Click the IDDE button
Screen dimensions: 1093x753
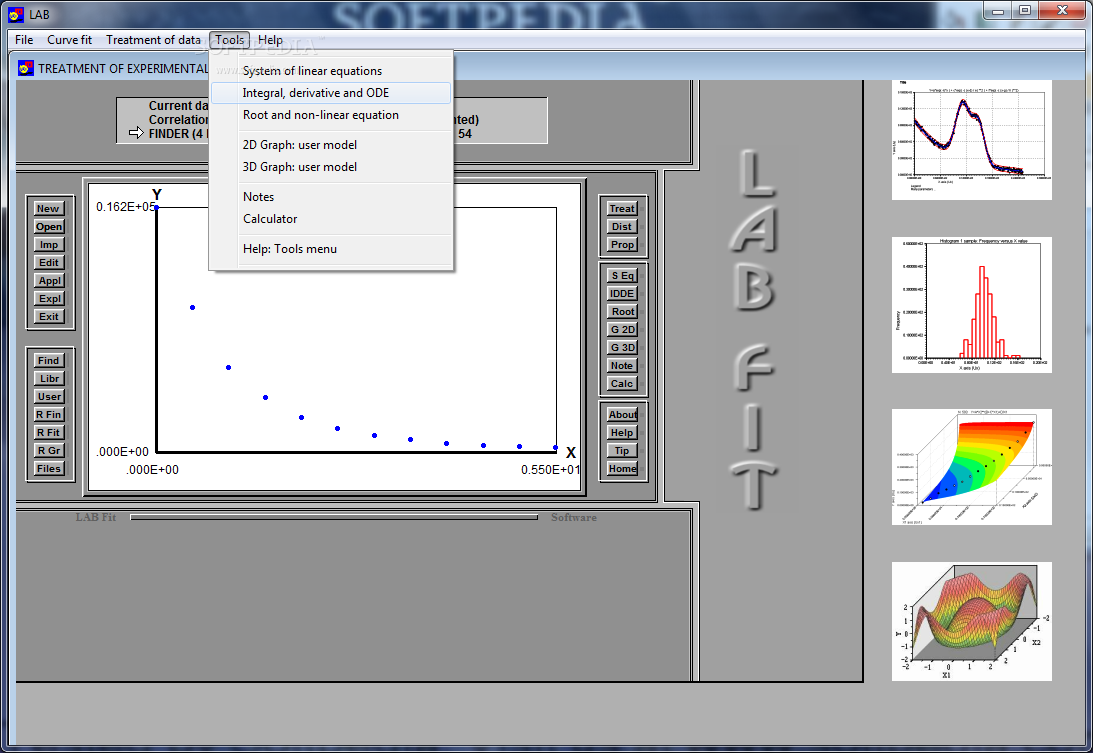(622, 294)
